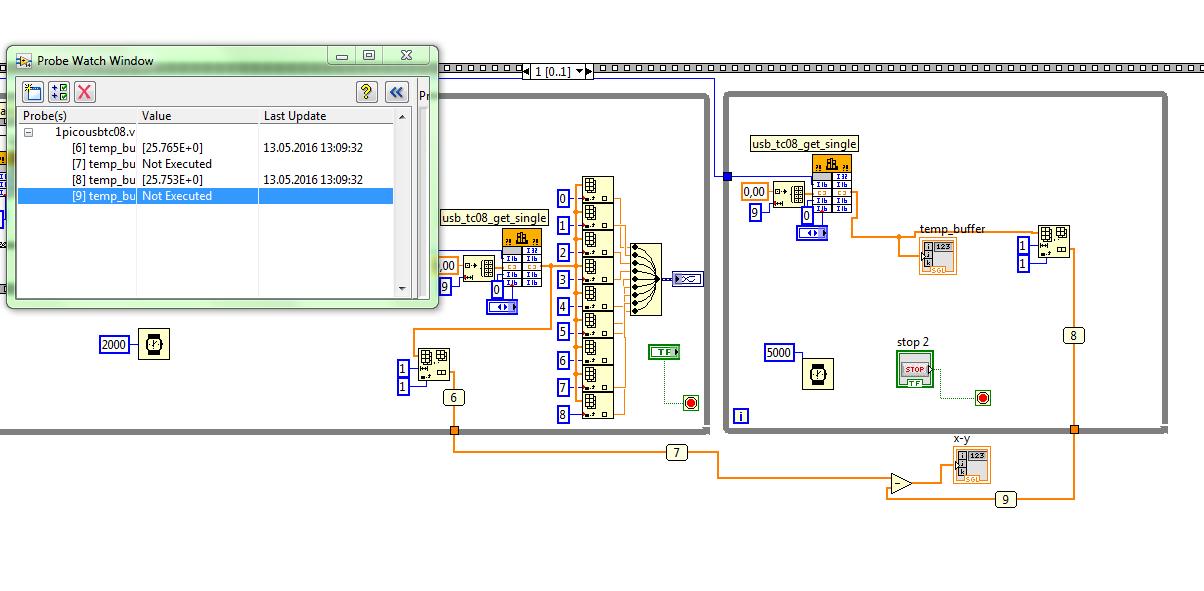The width and height of the screenshot is (1204, 591).
Task: Click probe marker 8 on wire
Action: (1074, 335)
